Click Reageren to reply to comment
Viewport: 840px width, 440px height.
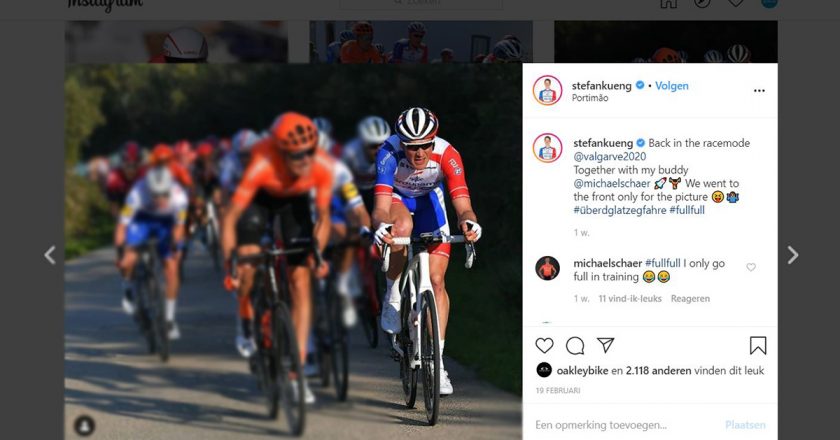point(690,299)
